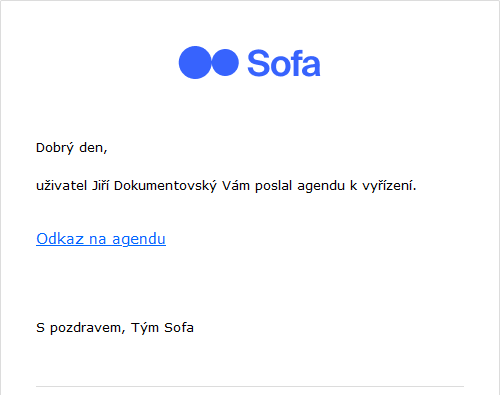Image resolution: width=500 pixels, height=395 pixels.
Task: Click the word 'uživatel' in message
Action: point(62,186)
